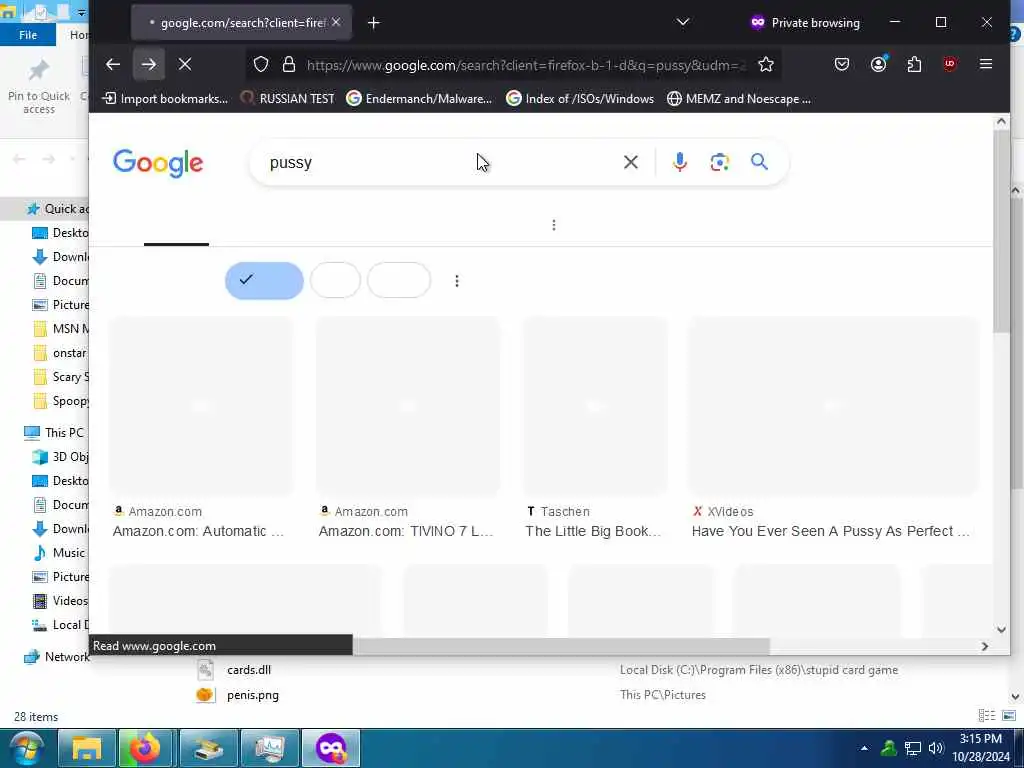Image resolution: width=1024 pixels, height=768 pixels.
Task: Toggle the checked blue filter chip
Action: tap(264, 280)
